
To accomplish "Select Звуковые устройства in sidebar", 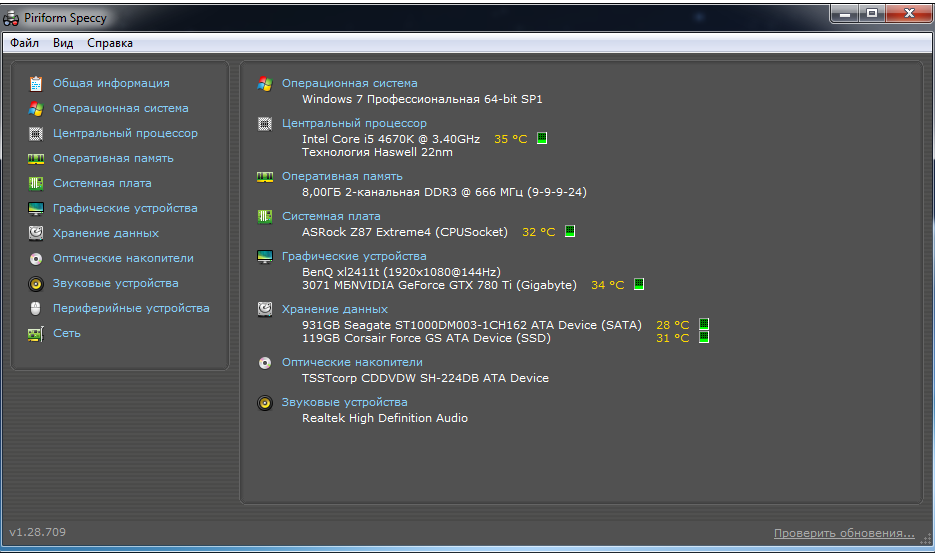I will coord(116,284).
